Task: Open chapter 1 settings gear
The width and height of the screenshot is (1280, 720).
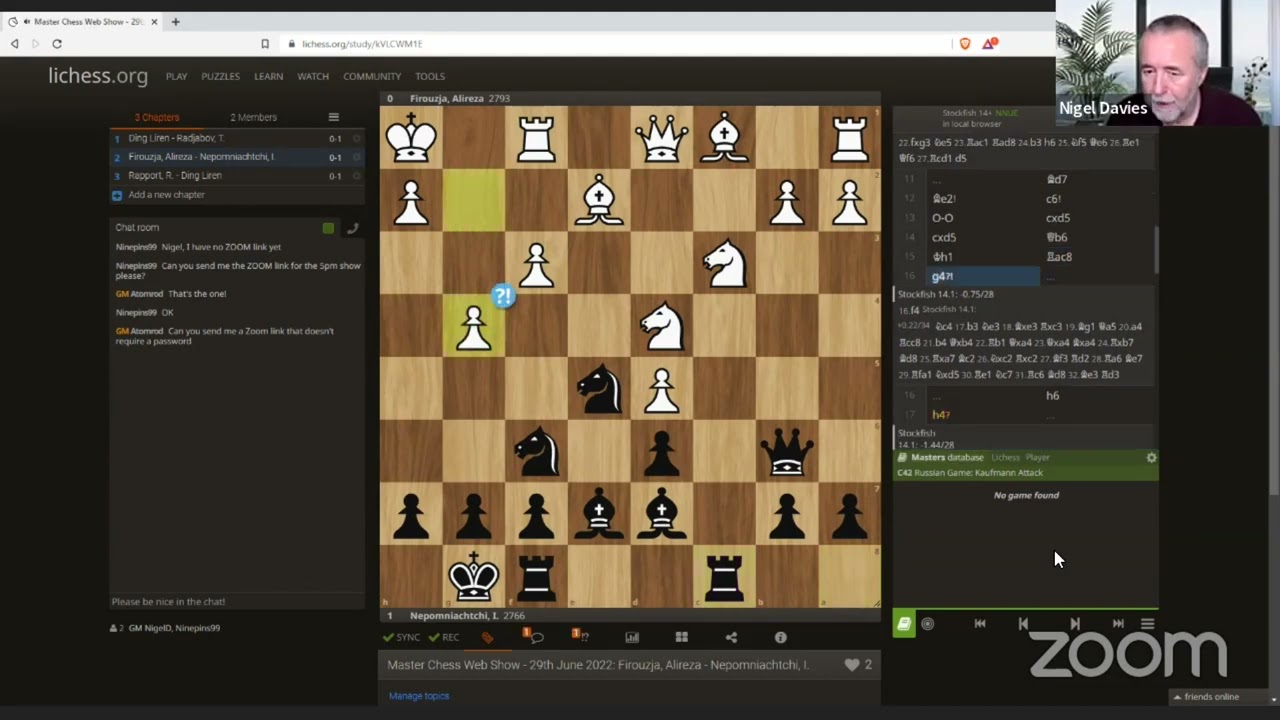Action: [x=356, y=138]
